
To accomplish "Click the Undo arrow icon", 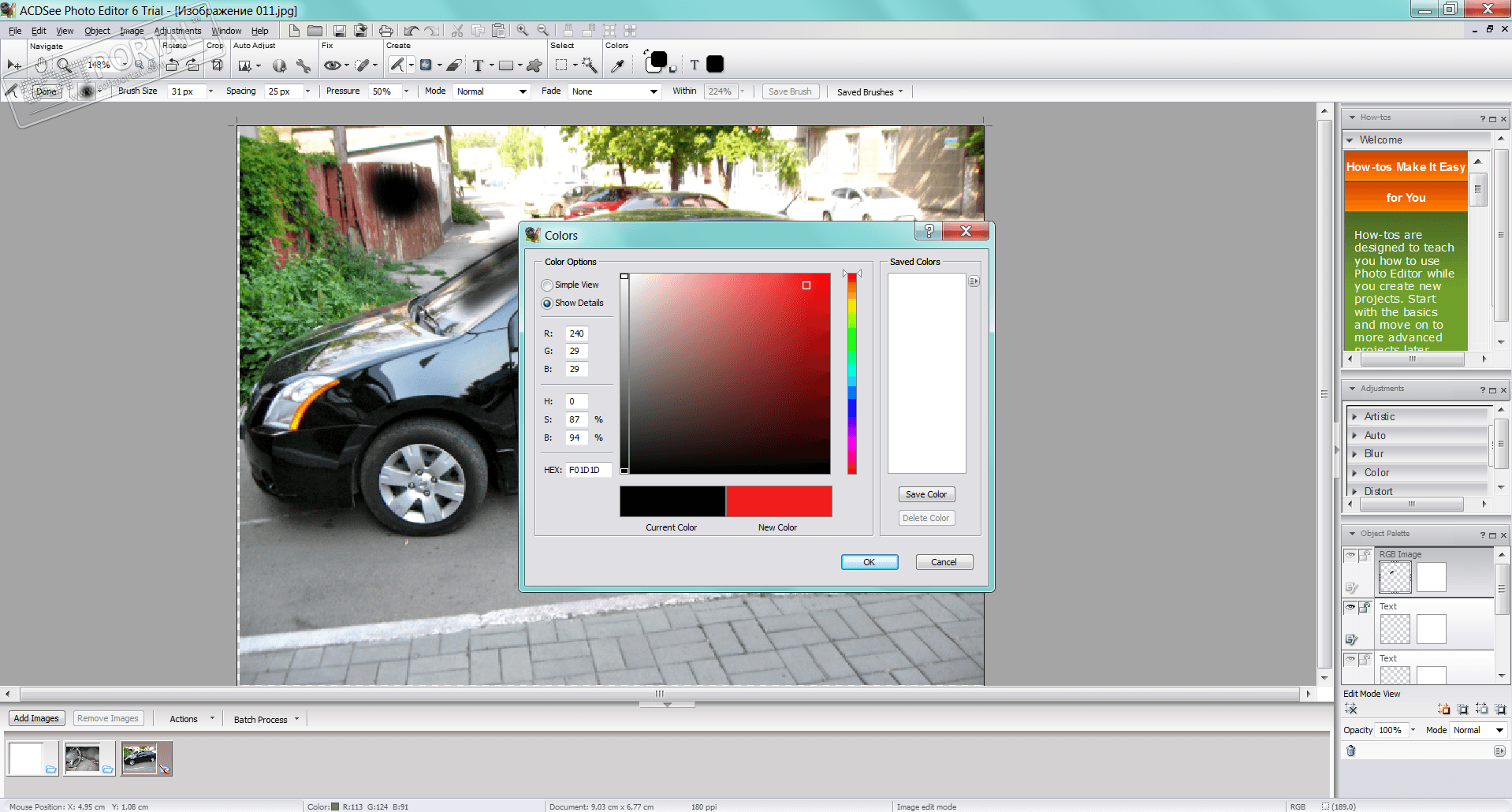I will coord(411,31).
